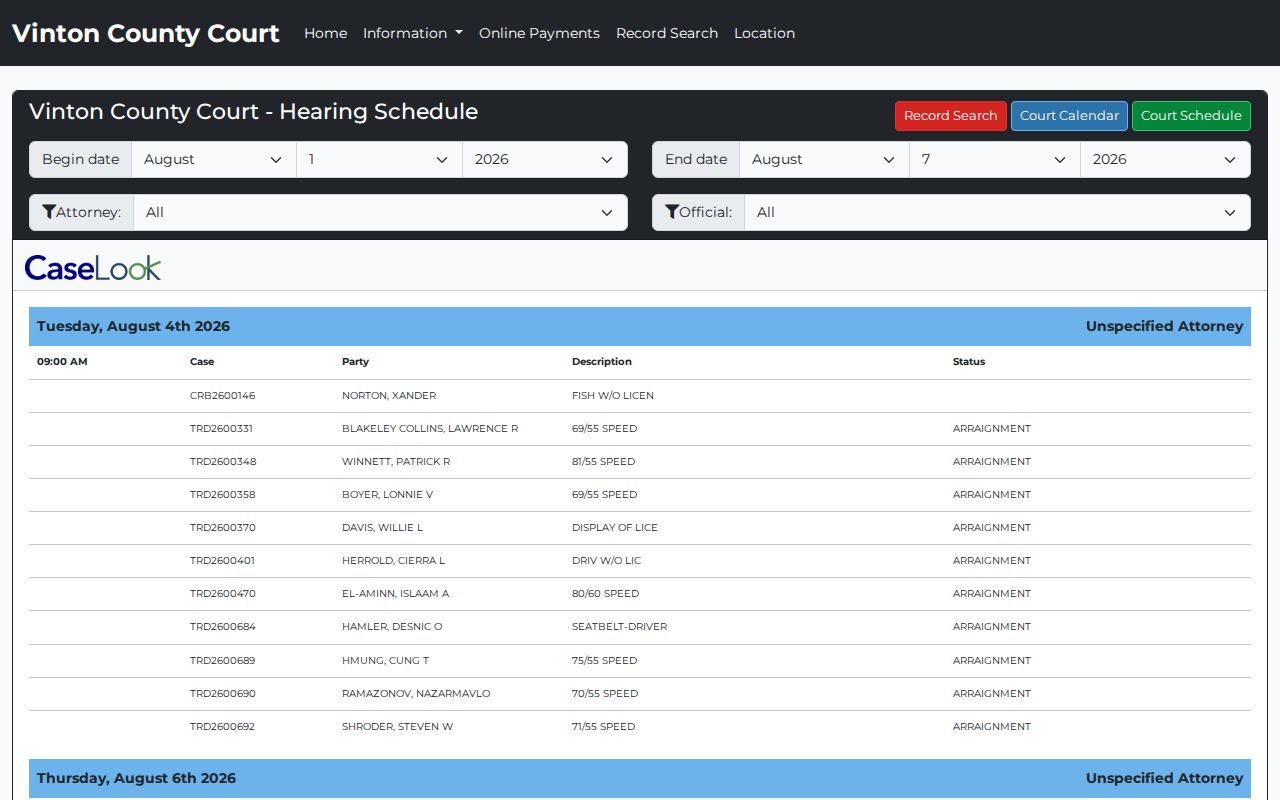Click the green Court Schedule button
This screenshot has width=1280, height=800.
click(x=1191, y=116)
